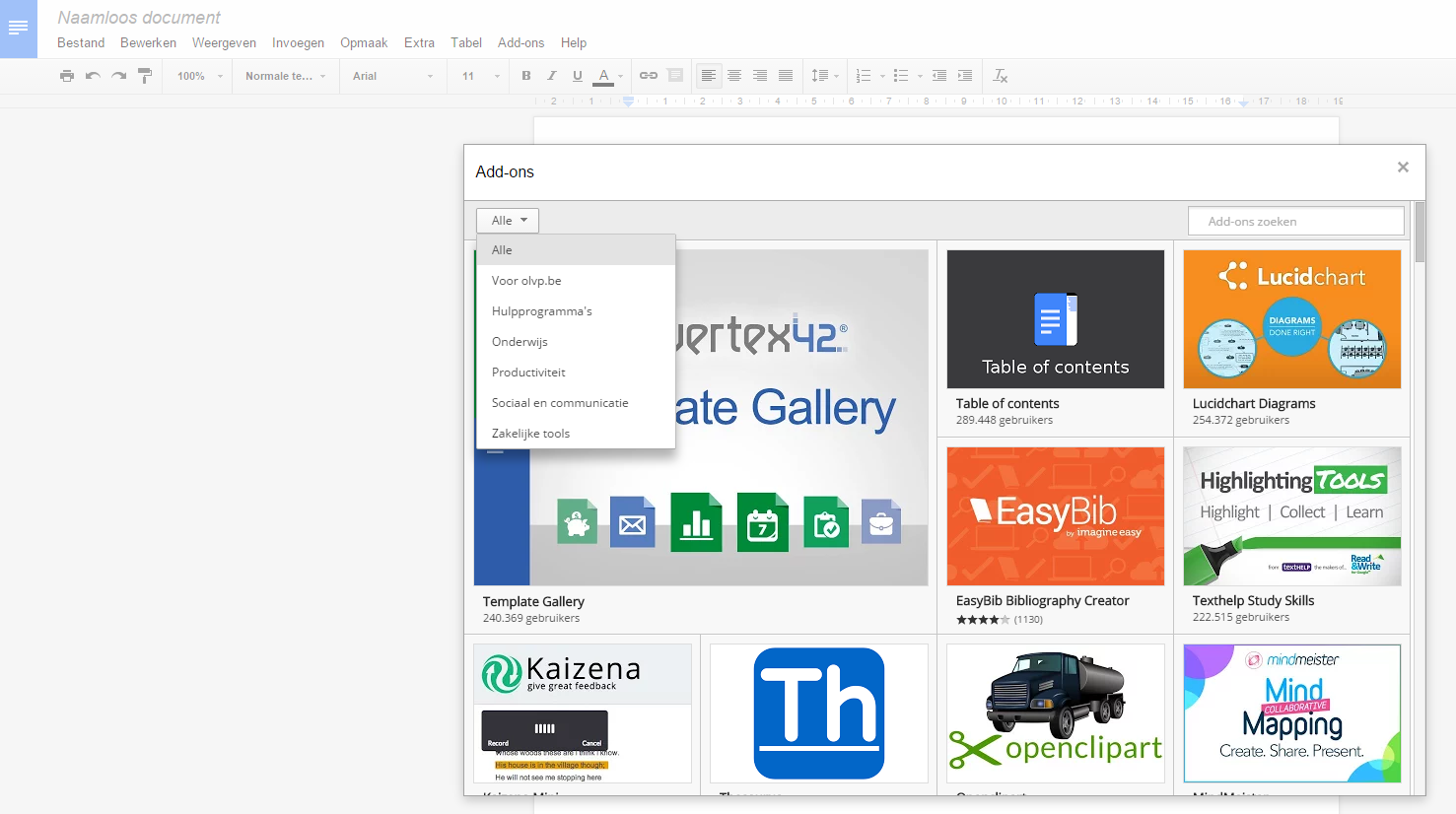Expand the bulleted list options arrow
This screenshot has width=1456, height=814.
click(920, 76)
